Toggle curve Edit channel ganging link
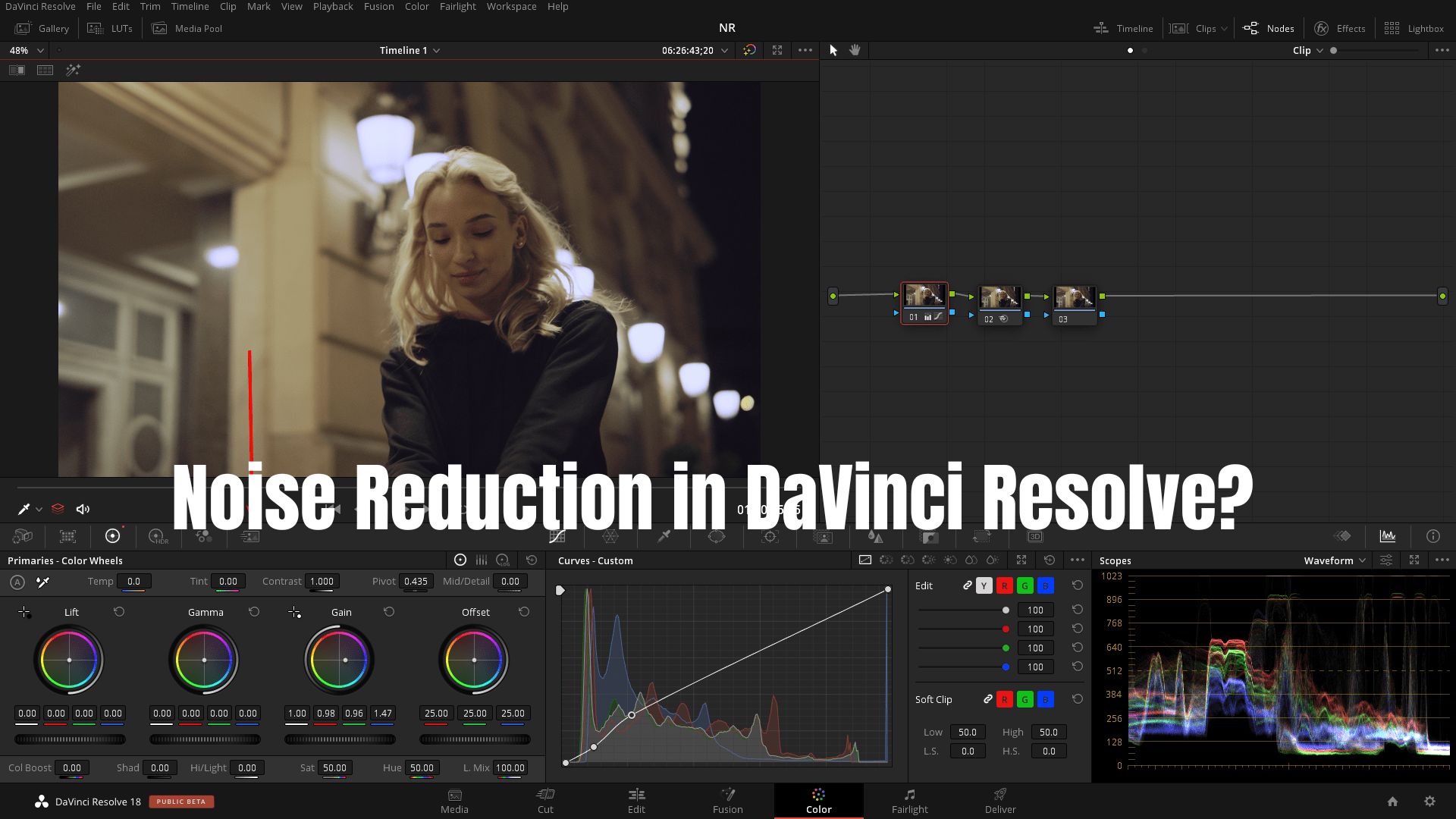The image size is (1456, 819). pyautogui.click(x=967, y=585)
